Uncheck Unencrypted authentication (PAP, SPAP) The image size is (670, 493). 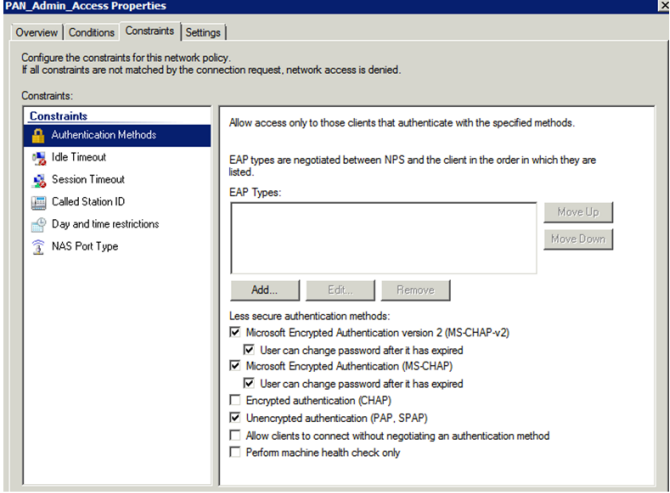pos(236,418)
